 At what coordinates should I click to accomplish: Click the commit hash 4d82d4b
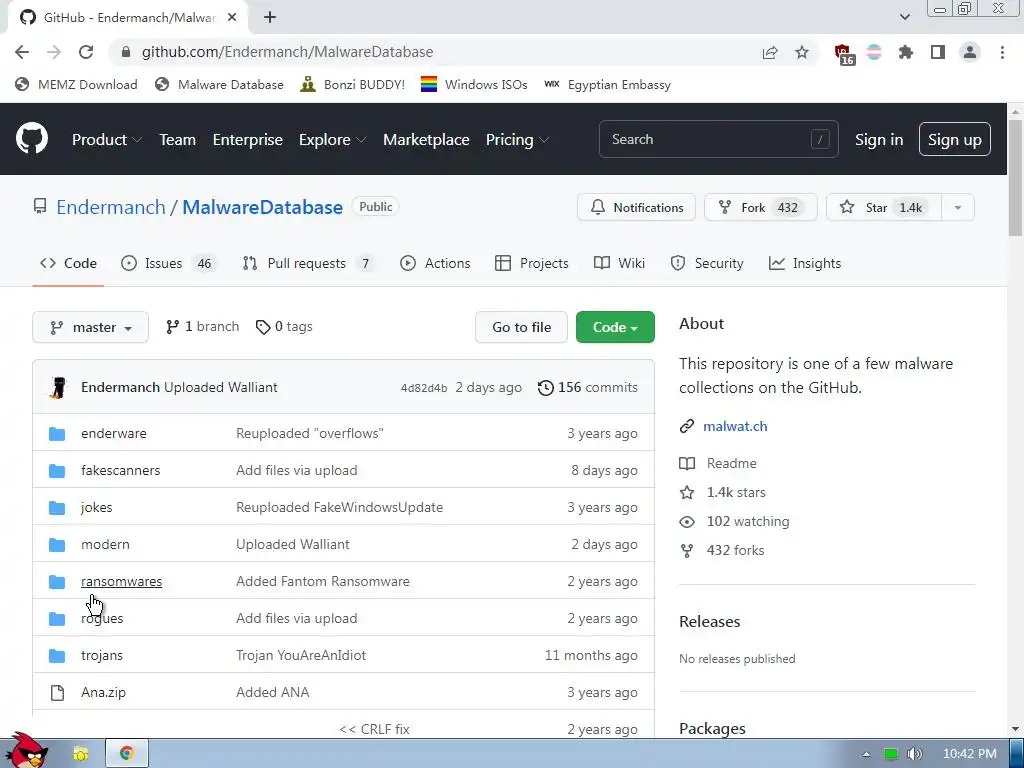[x=424, y=388]
